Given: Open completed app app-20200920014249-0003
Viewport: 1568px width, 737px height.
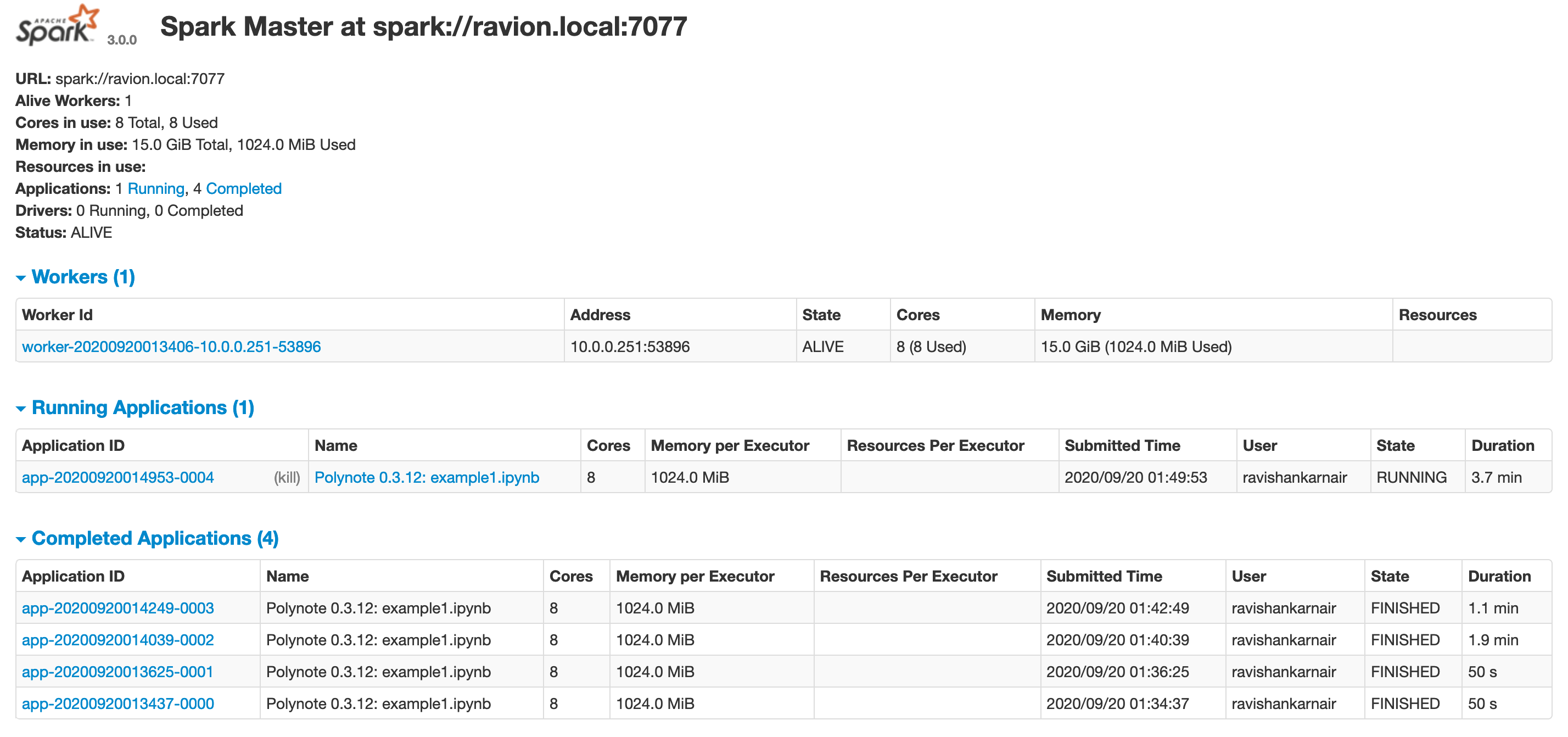Looking at the screenshot, I should tap(117, 608).
